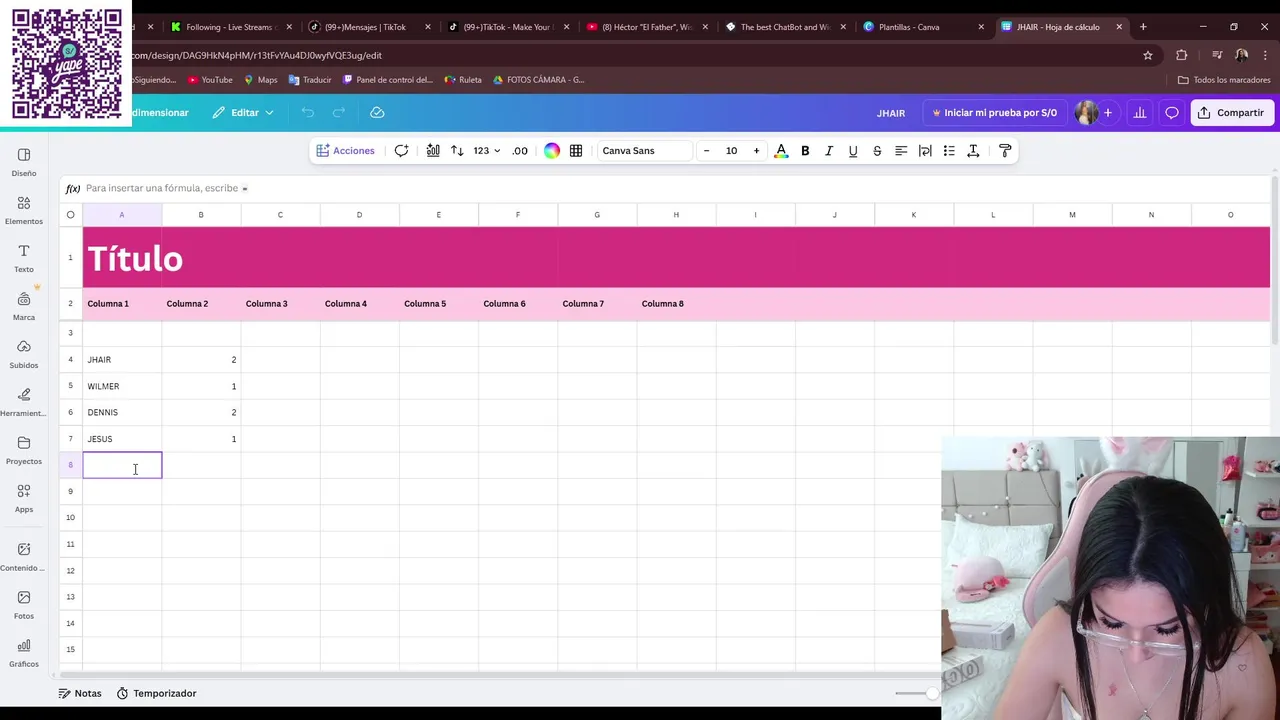Image resolution: width=1280 pixels, height=720 pixels.
Task: Open the Proyectos panel in sidebar
Action: click(24, 450)
